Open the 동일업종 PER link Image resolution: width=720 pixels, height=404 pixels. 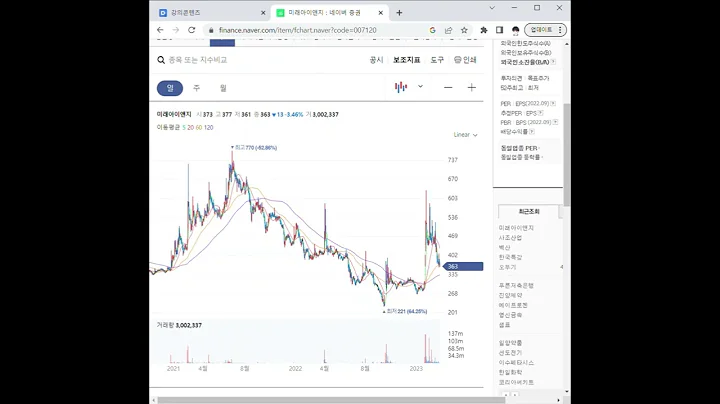519,148
